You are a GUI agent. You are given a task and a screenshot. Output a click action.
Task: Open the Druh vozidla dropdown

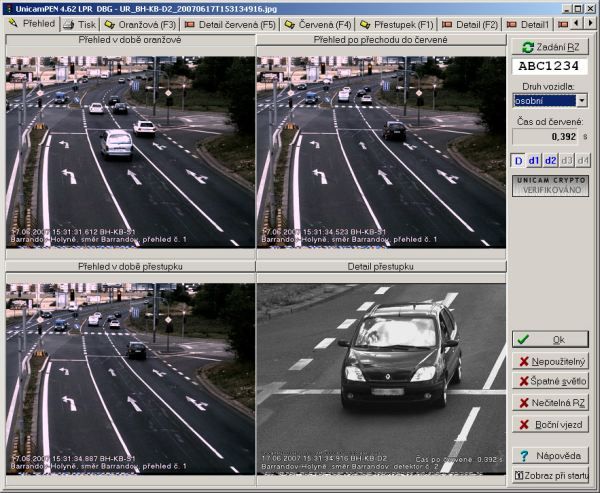pos(581,100)
